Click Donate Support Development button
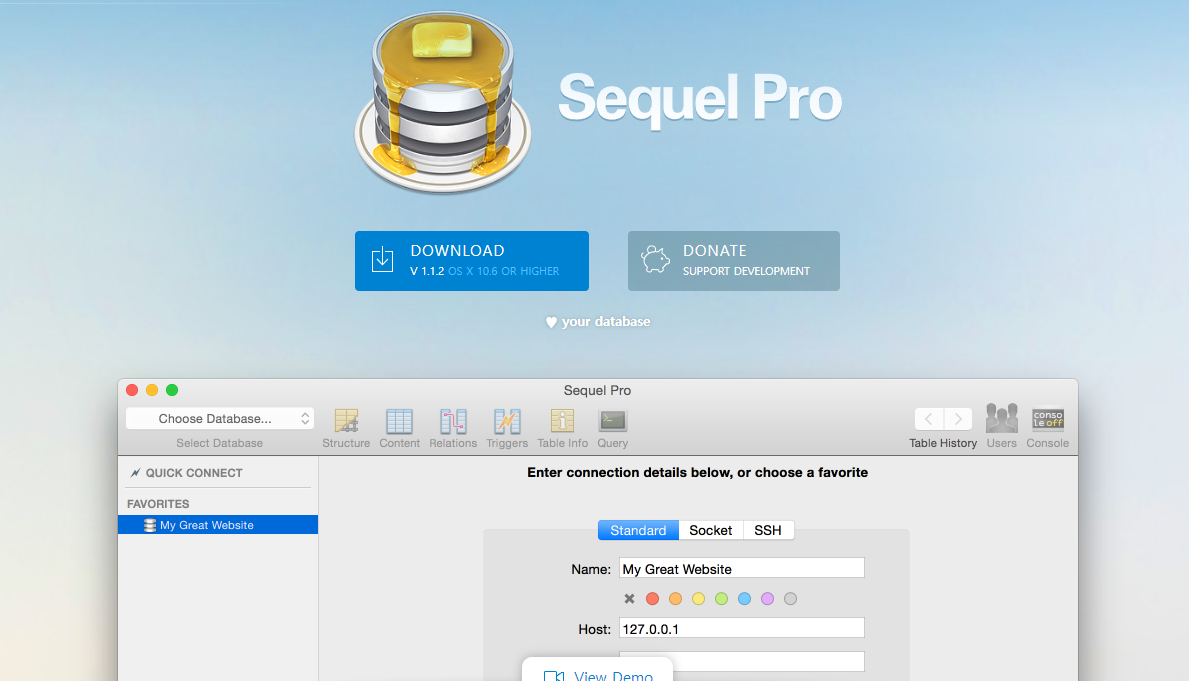 734,261
